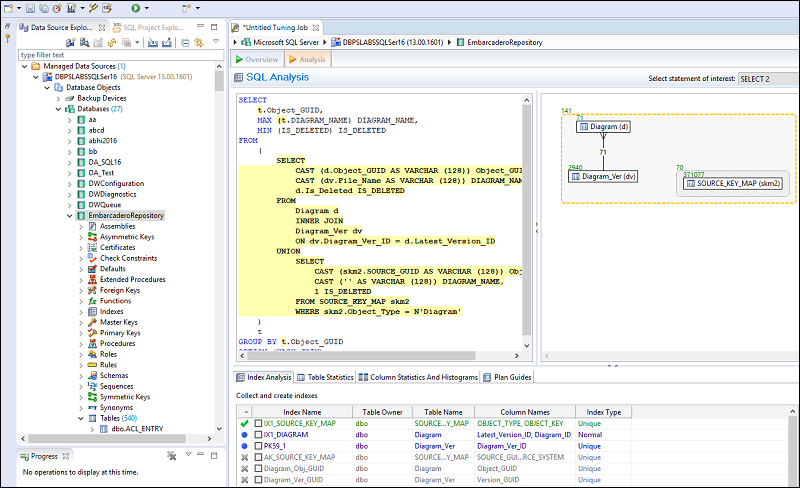Screen dimensions: 800x488
Task: Click the Refresh arrows icon in explorer toolbar
Action: (x=112, y=42)
